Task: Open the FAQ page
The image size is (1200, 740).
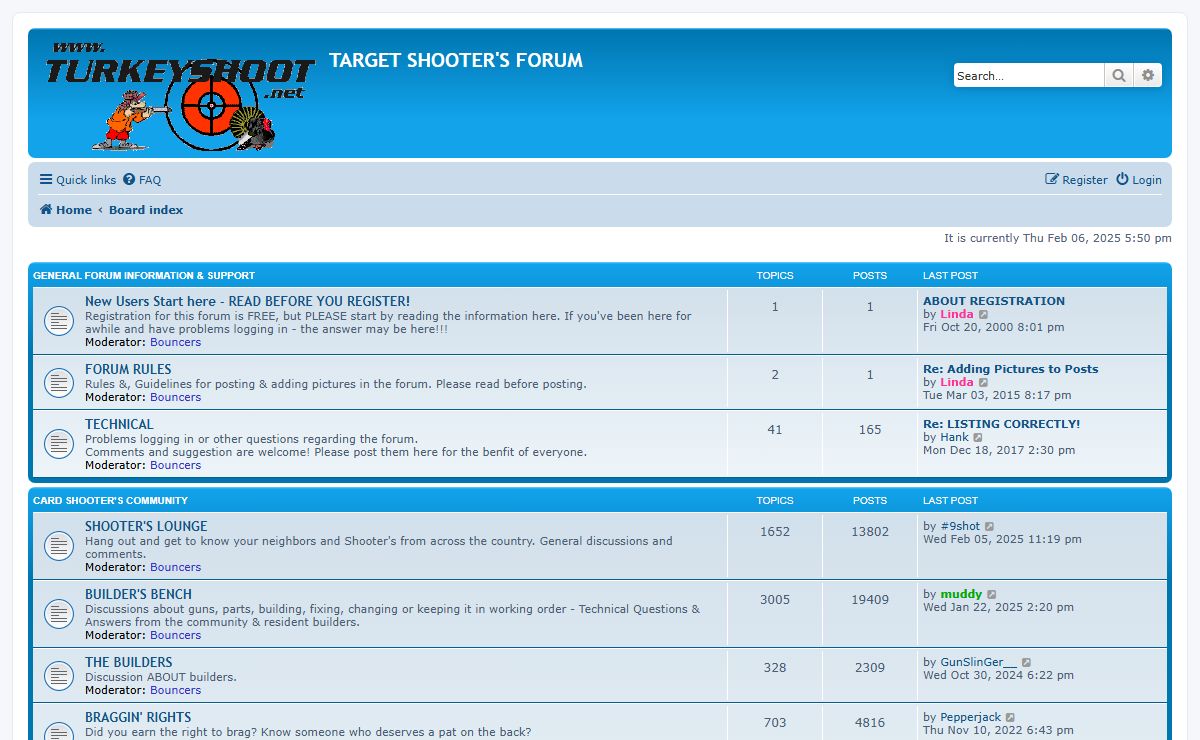Action: click(x=142, y=180)
